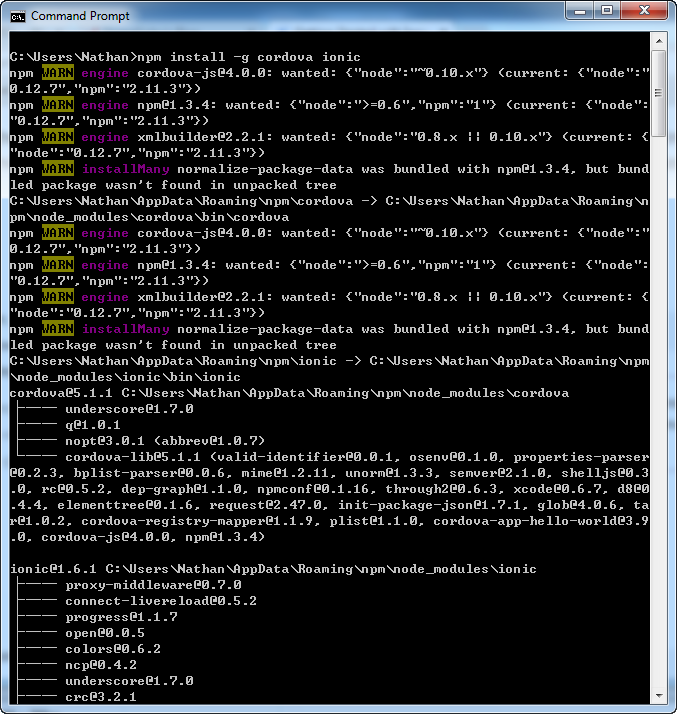
Task: Click the 'node_modules\ionic\bin\ionic' path line
Action: [125, 377]
